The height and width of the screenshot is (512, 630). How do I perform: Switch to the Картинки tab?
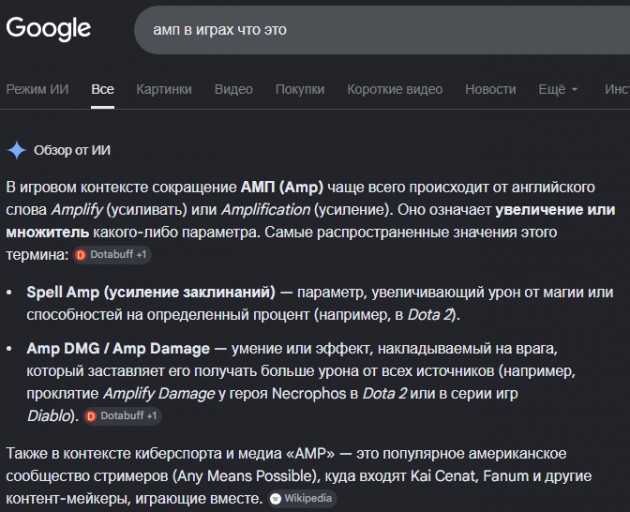point(164,89)
